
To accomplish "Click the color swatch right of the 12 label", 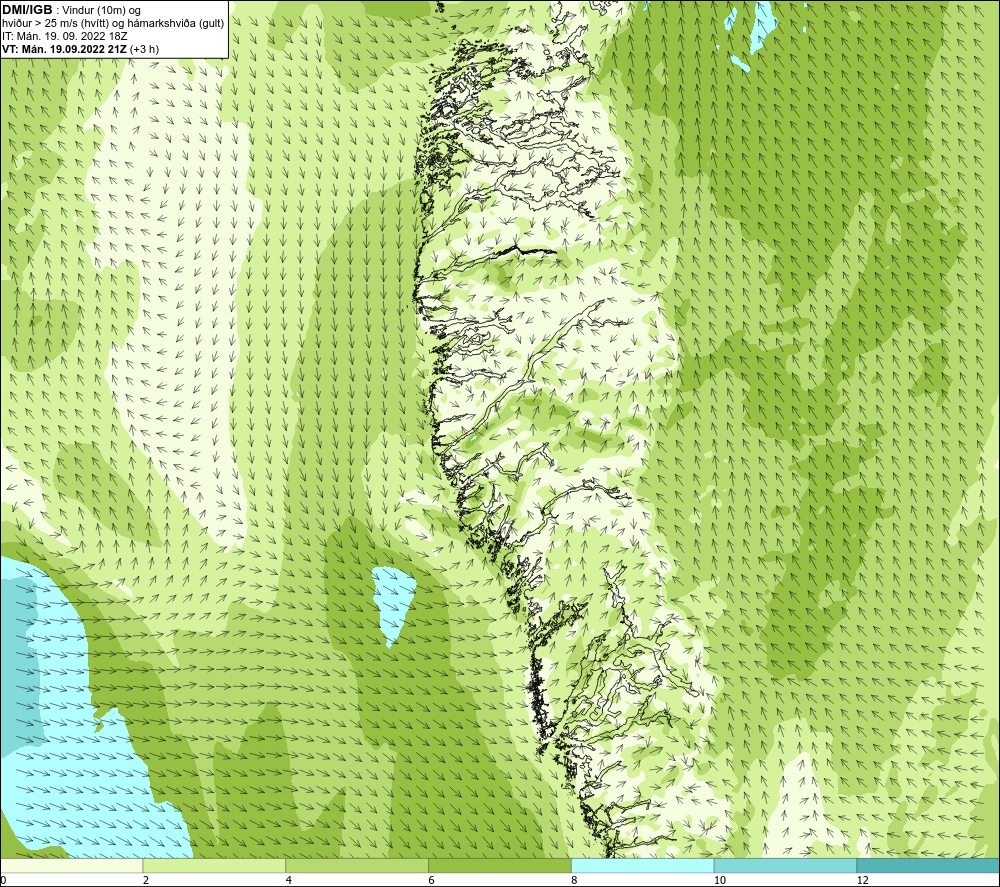I will coord(929,865).
